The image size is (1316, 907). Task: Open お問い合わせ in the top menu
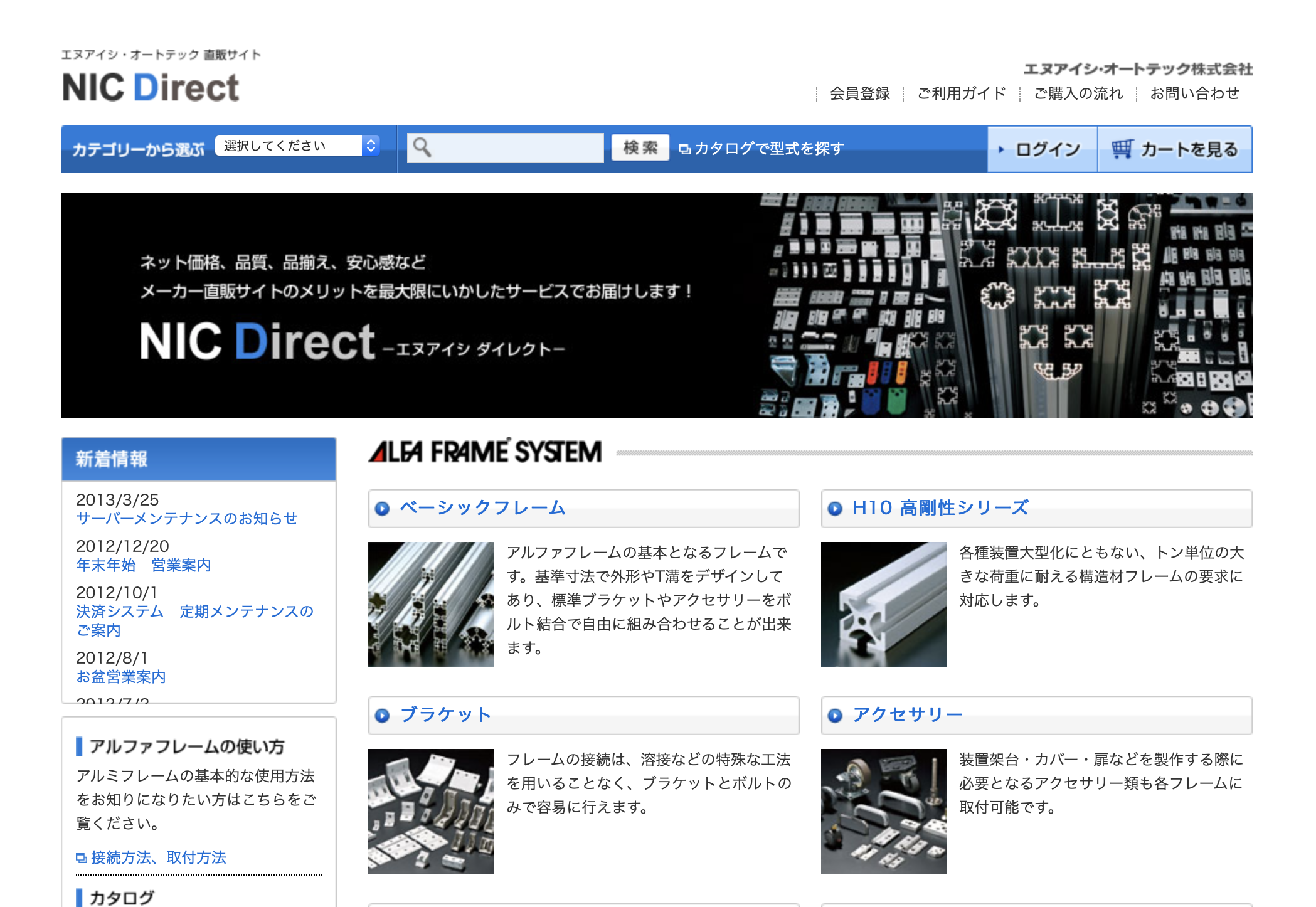pyautogui.click(x=1195, y=93)
